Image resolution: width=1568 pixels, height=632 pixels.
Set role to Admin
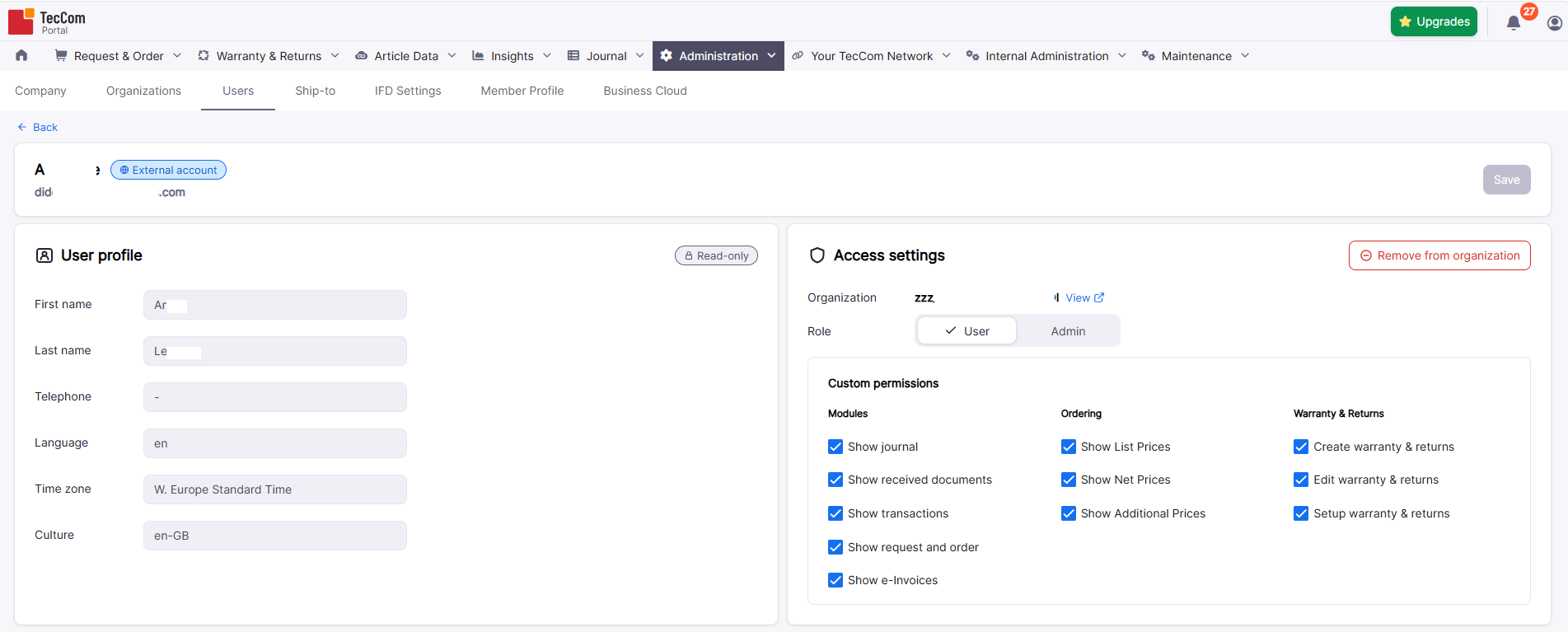[x=1068, y=331]
